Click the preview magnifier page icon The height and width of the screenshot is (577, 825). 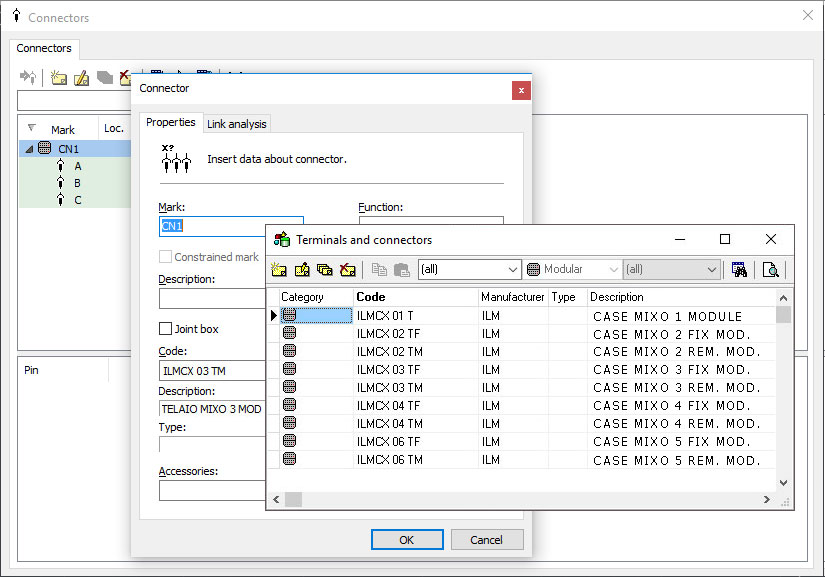(x=771, y=270)
